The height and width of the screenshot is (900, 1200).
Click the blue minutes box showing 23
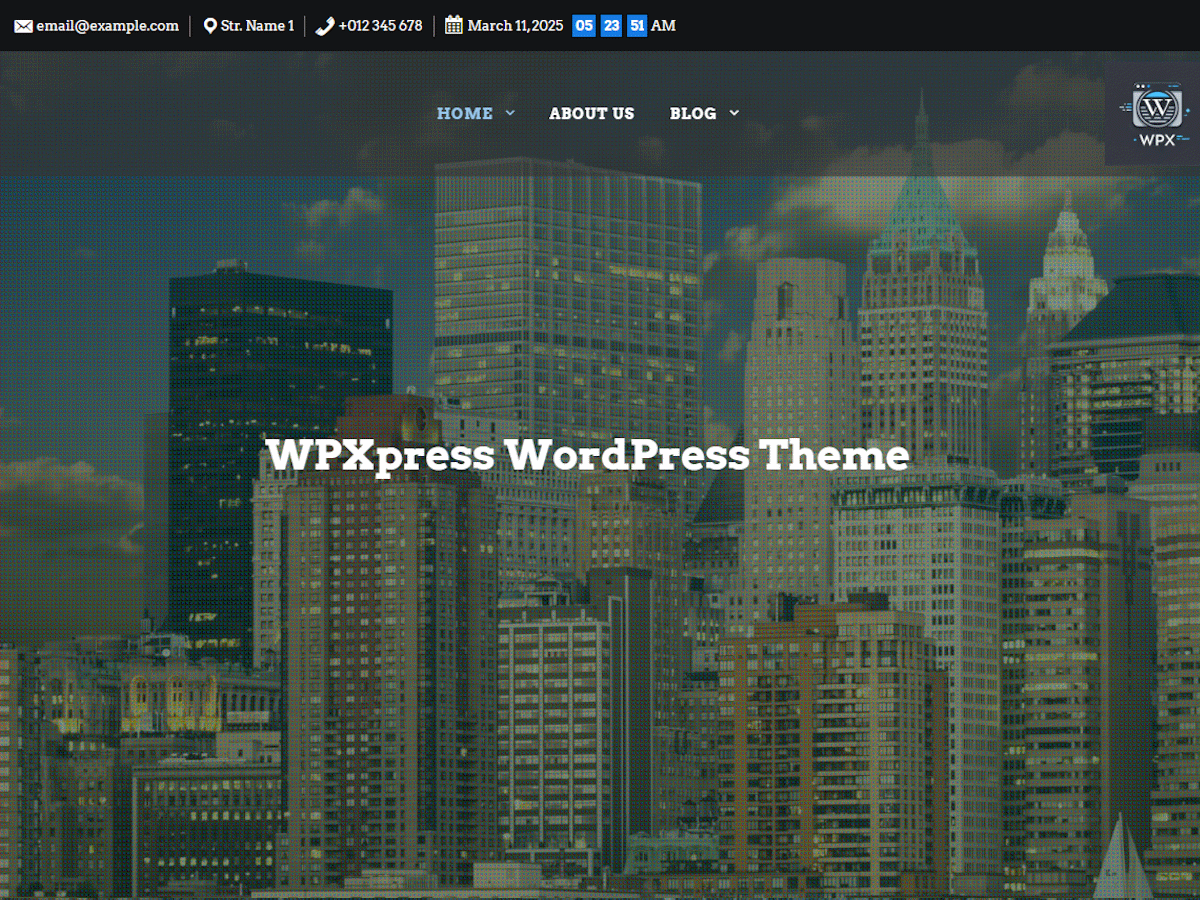coord(611,26)
